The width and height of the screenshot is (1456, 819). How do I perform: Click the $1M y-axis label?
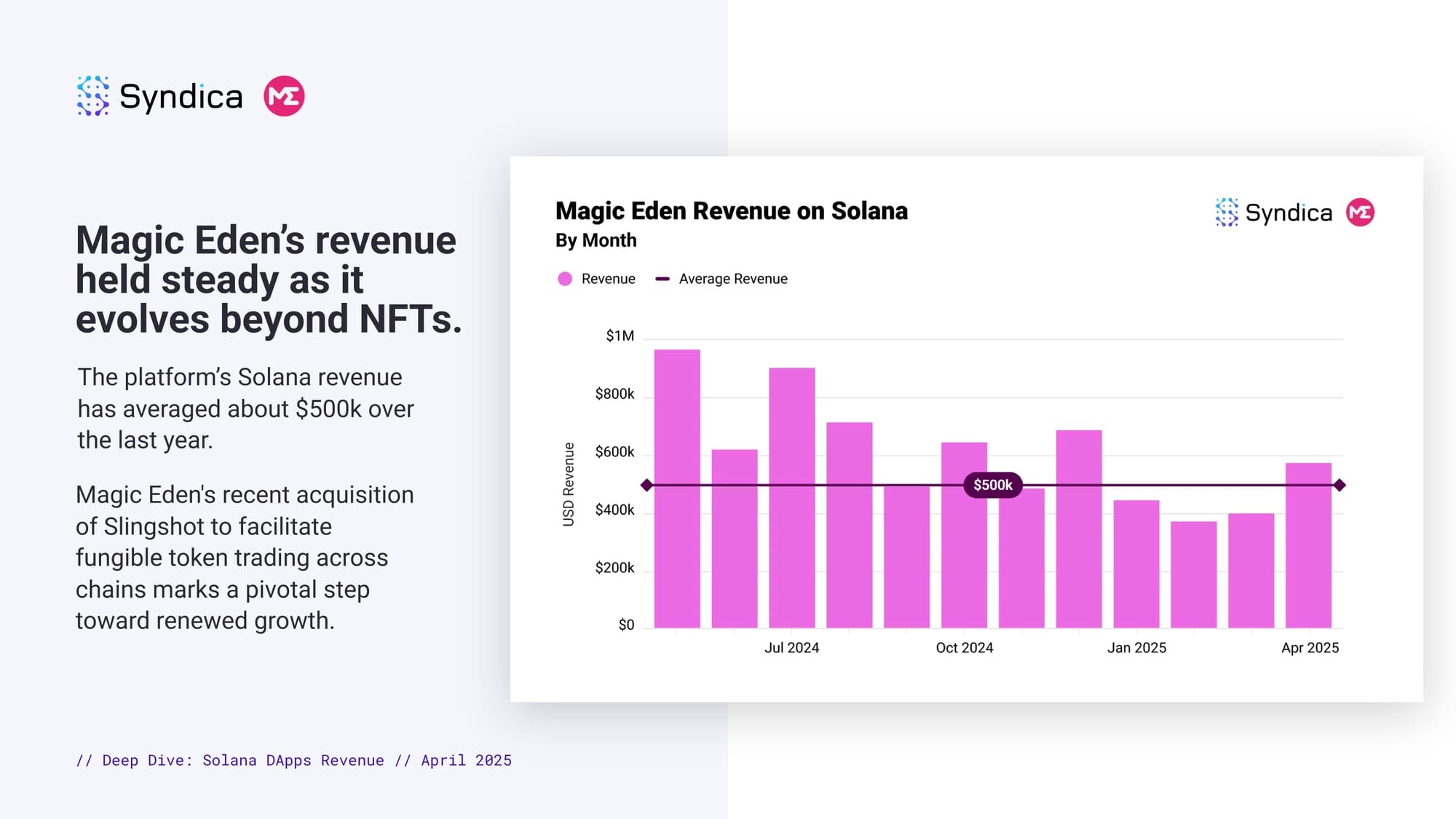(x=620, y=336)
